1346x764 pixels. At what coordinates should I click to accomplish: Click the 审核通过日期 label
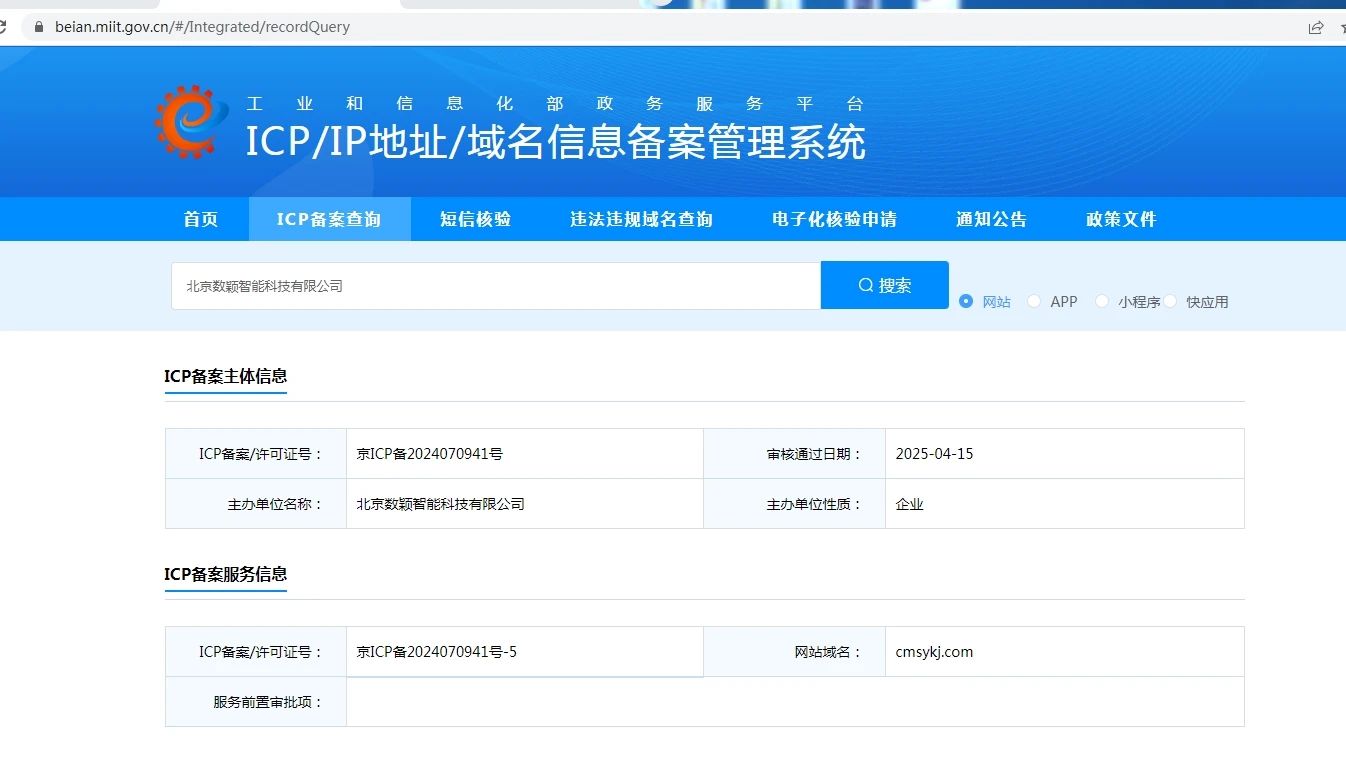tap(814, 454)
